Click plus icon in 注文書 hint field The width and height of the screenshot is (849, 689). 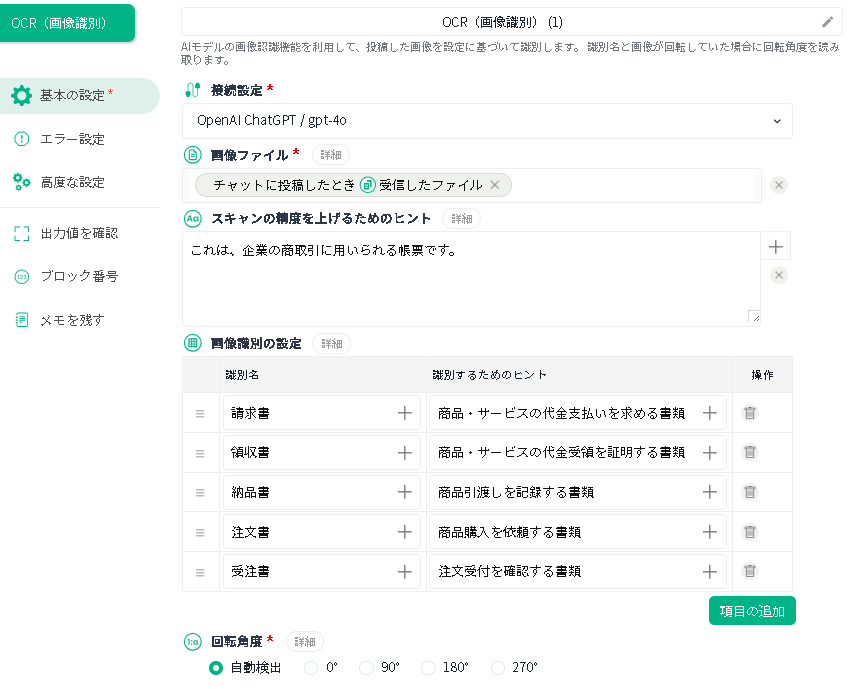click(x=709, y=532)
